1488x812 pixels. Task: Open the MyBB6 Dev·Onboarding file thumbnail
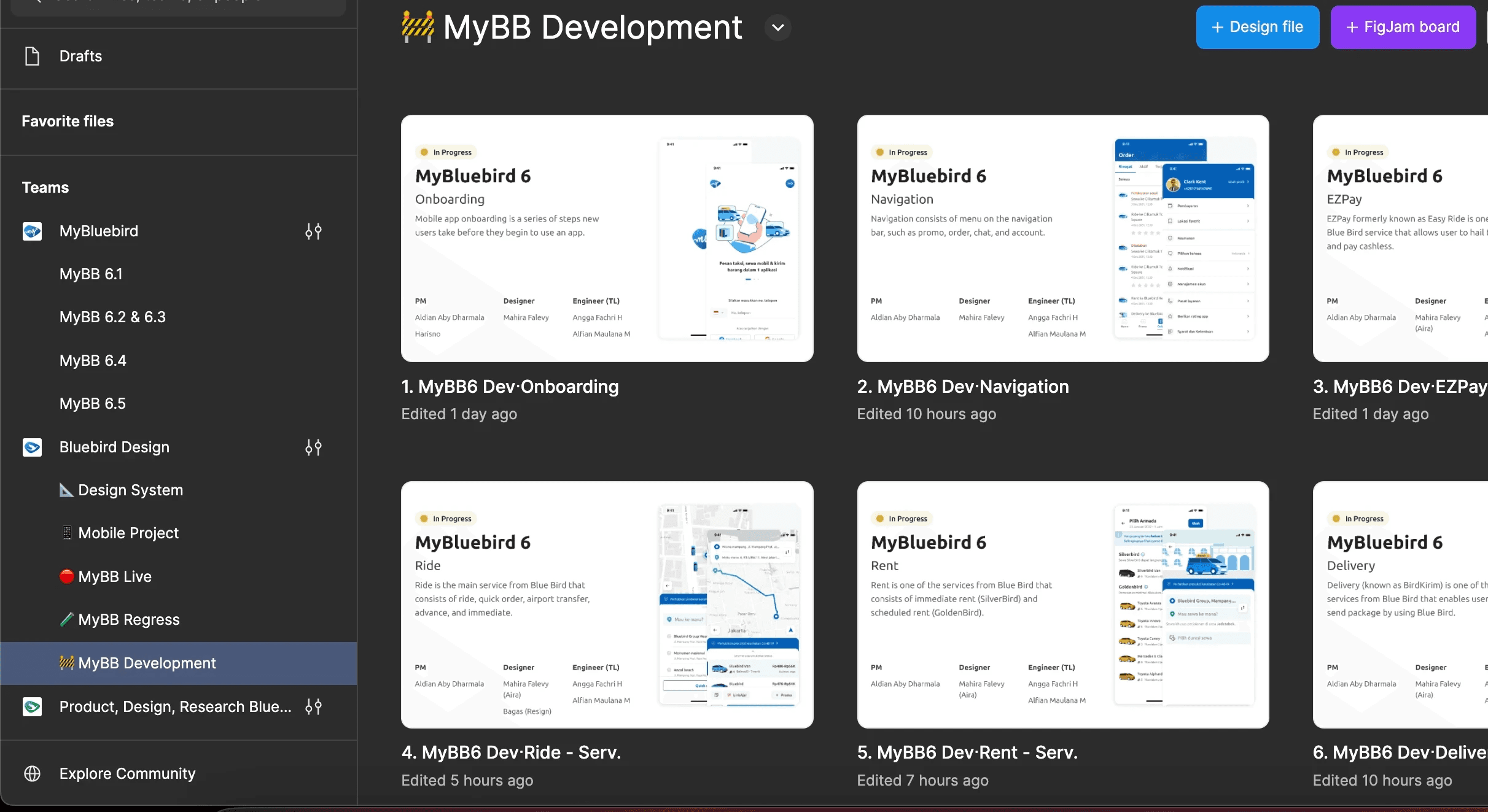point(607,239)
